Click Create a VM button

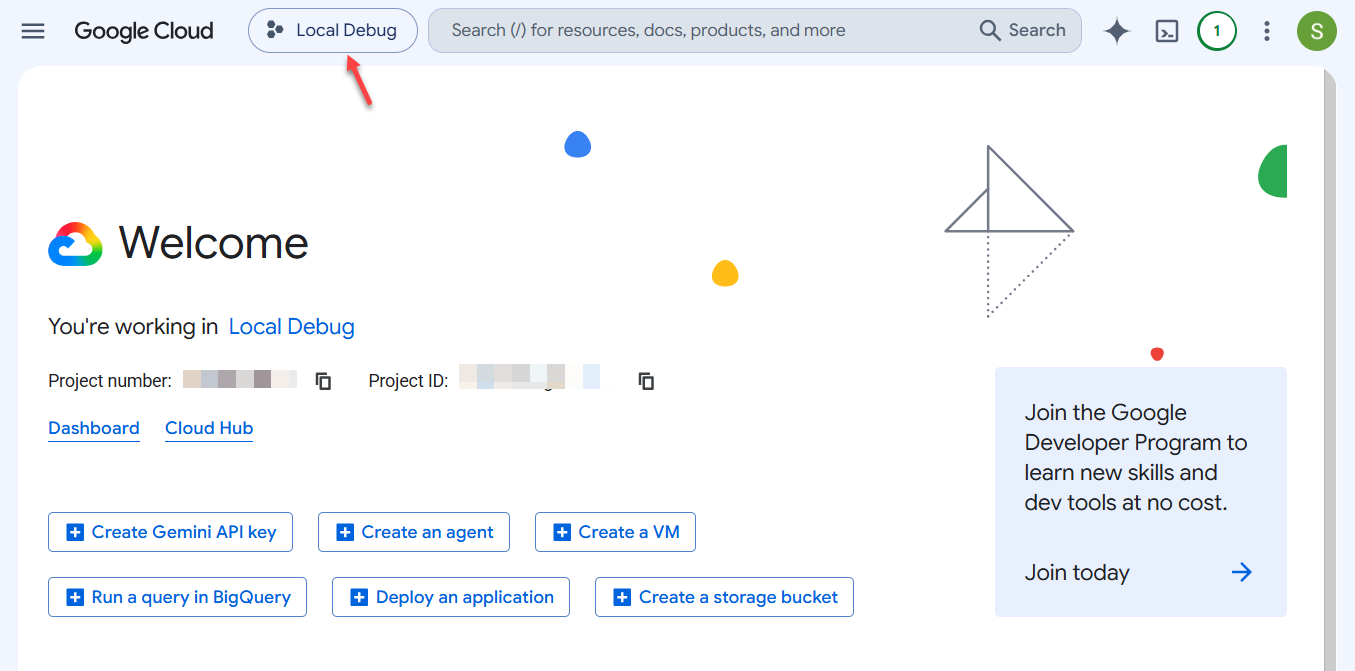click(x=615, y=532)
